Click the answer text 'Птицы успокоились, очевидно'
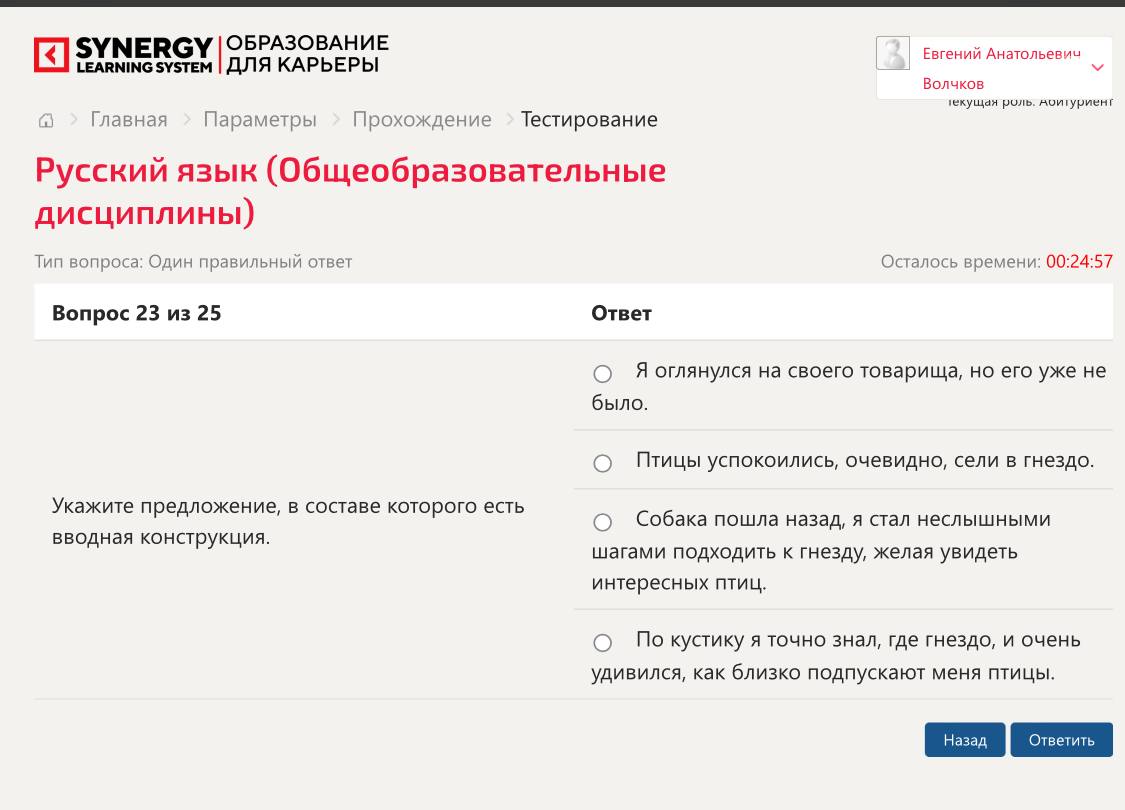Viewport: 1125px width, 810px height. click(x=865, y=460)
